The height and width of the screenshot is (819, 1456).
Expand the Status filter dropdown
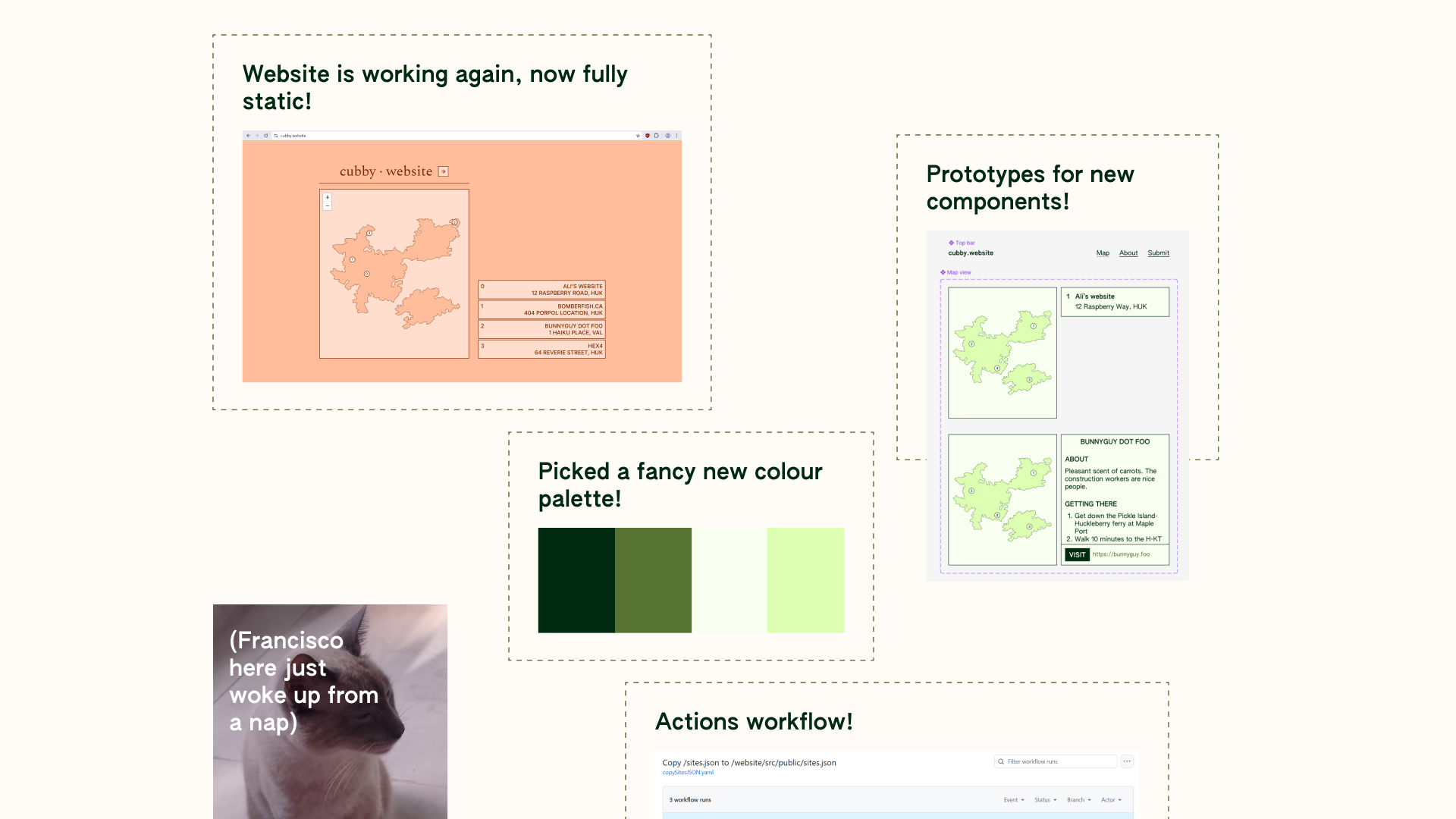1045,800
